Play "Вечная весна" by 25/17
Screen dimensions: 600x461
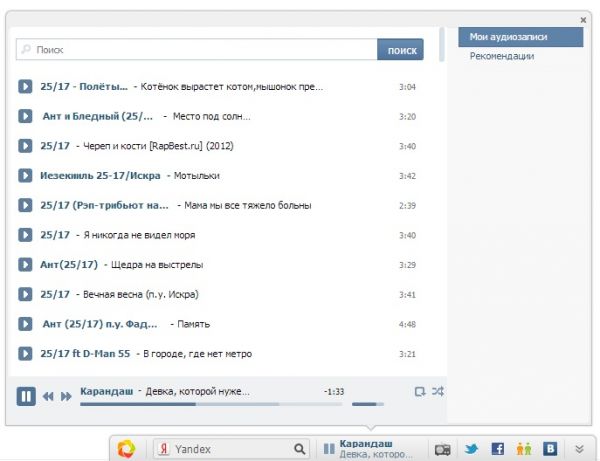pyautogui.click(x=26, y=295)
